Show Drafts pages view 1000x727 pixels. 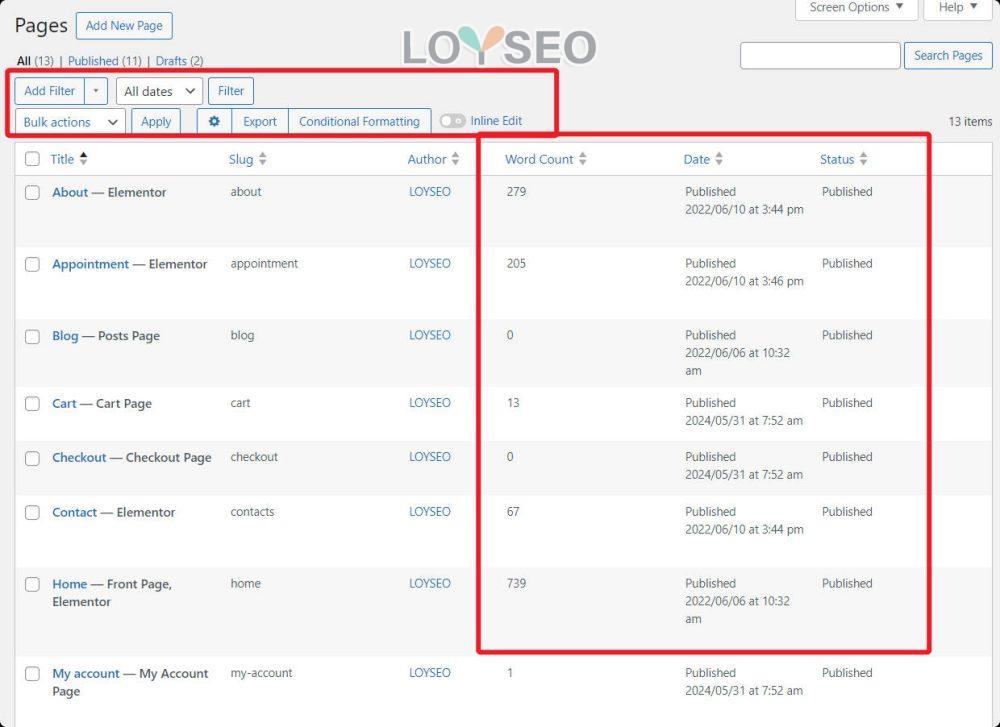coord(179,61)
